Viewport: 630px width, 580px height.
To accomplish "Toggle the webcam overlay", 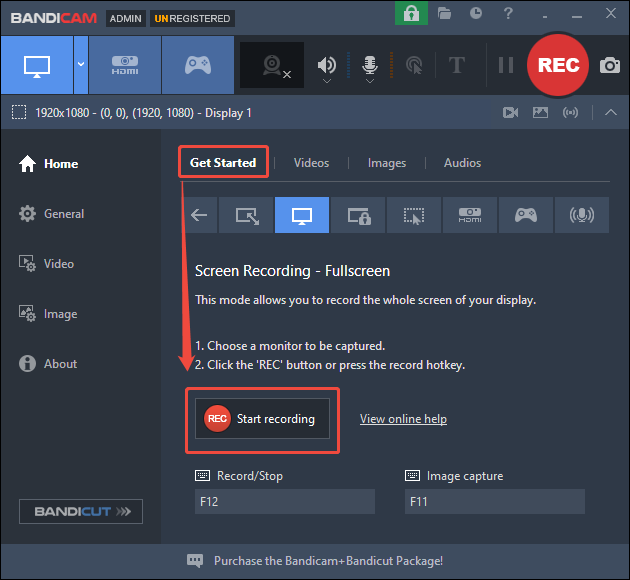I will [272, 65].
